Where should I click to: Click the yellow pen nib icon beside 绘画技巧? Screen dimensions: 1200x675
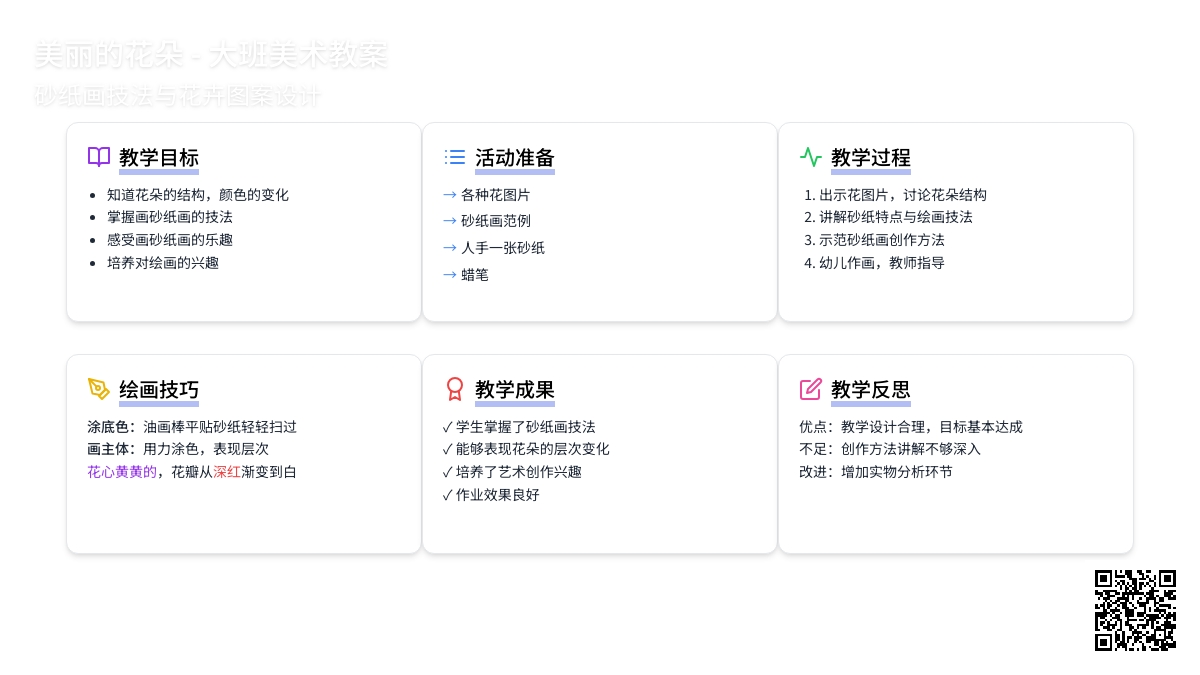(x=99, y=389)
